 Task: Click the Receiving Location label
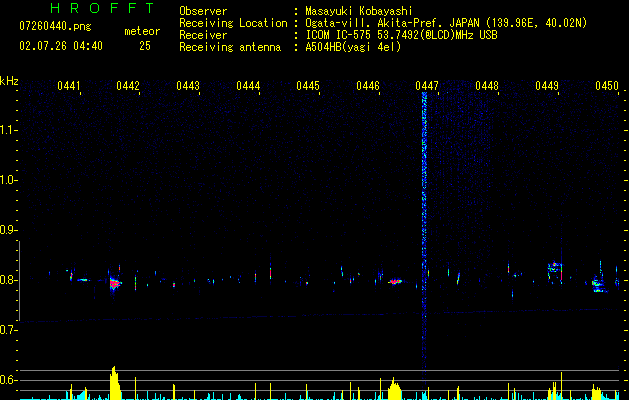coord(233,23)
